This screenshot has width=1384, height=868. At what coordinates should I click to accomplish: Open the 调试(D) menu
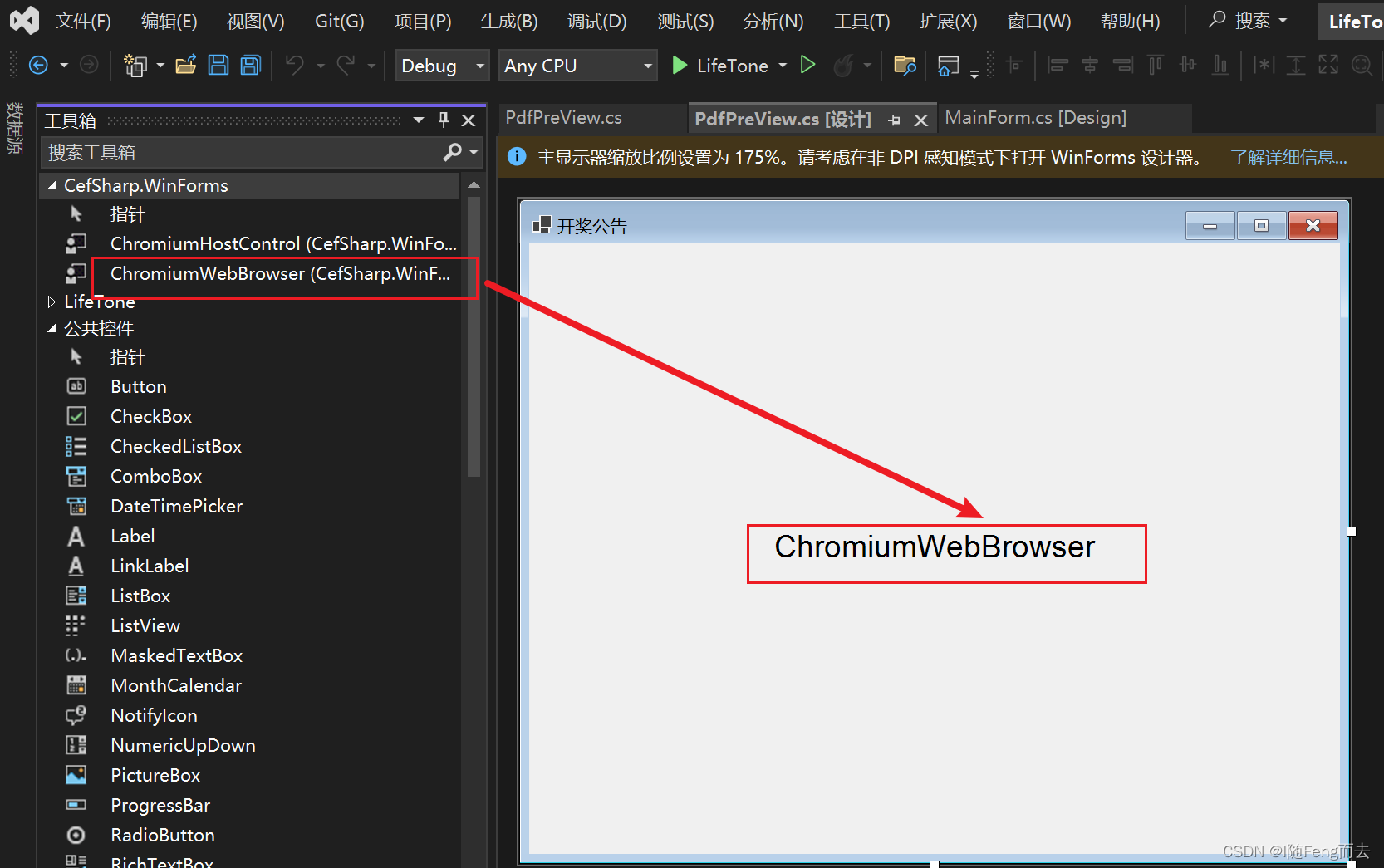point(596,21)
